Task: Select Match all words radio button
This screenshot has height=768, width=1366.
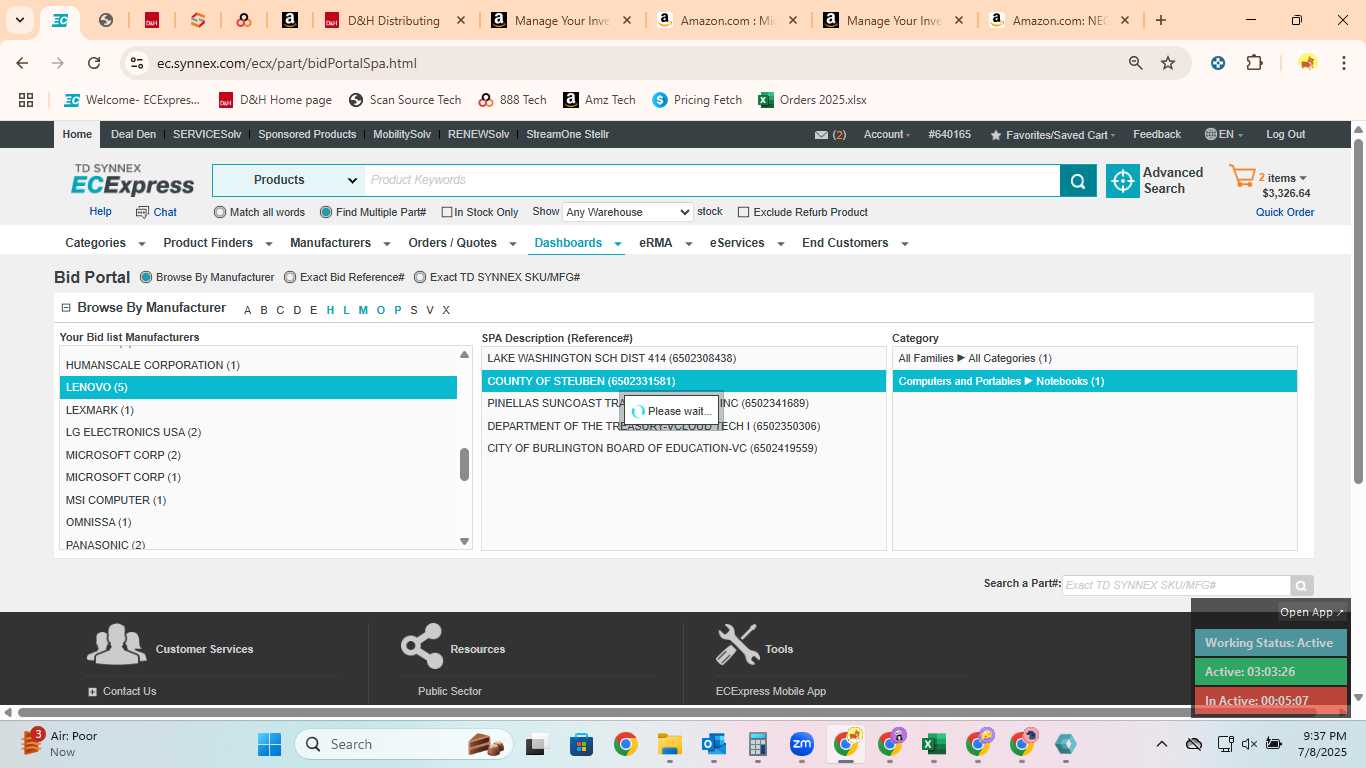Action: [x=220, y=212]
